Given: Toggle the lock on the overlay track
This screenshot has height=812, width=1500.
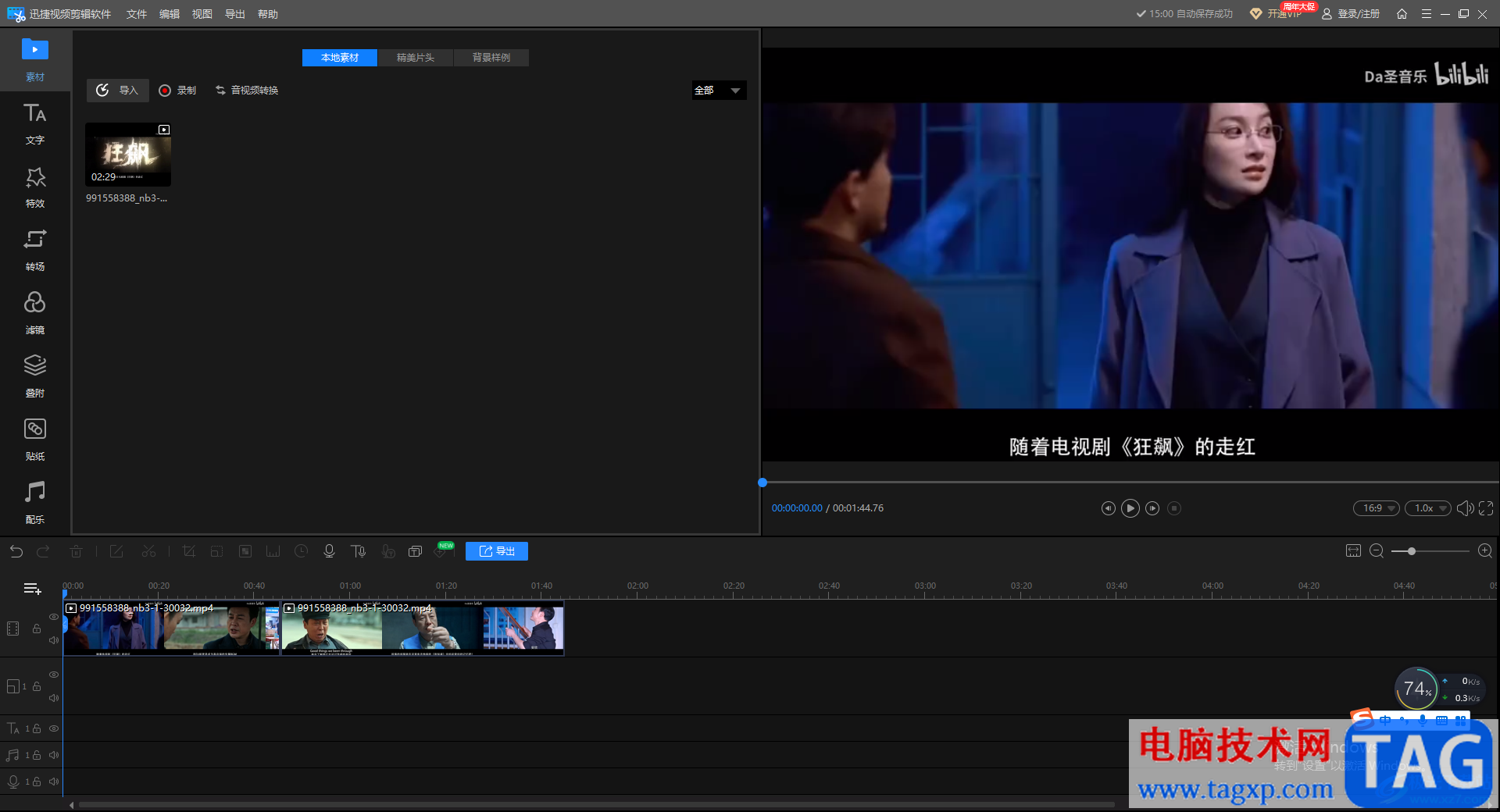Looking at the screenshot, I should (37, 686).
